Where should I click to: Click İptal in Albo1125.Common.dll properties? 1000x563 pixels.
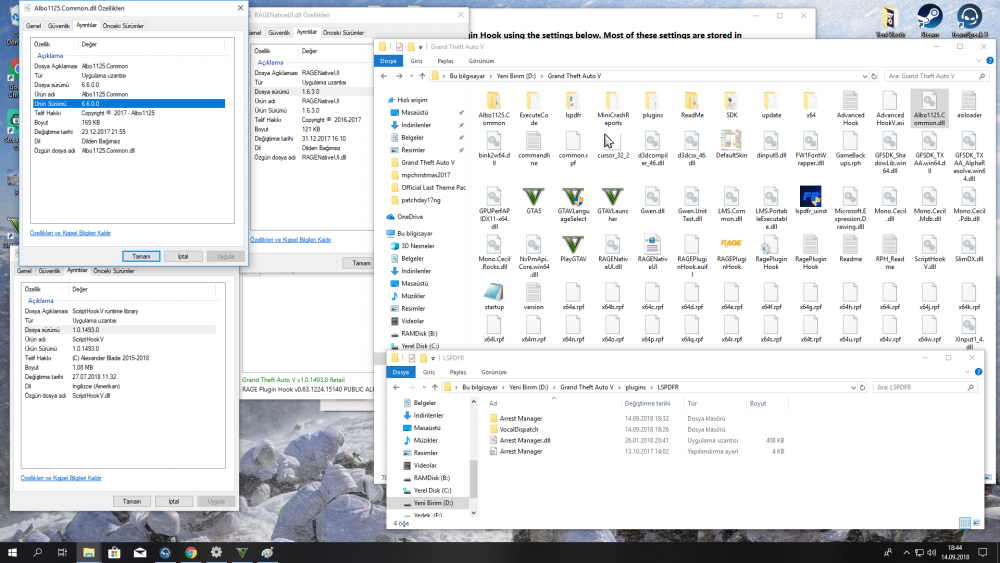click(183, 256)
